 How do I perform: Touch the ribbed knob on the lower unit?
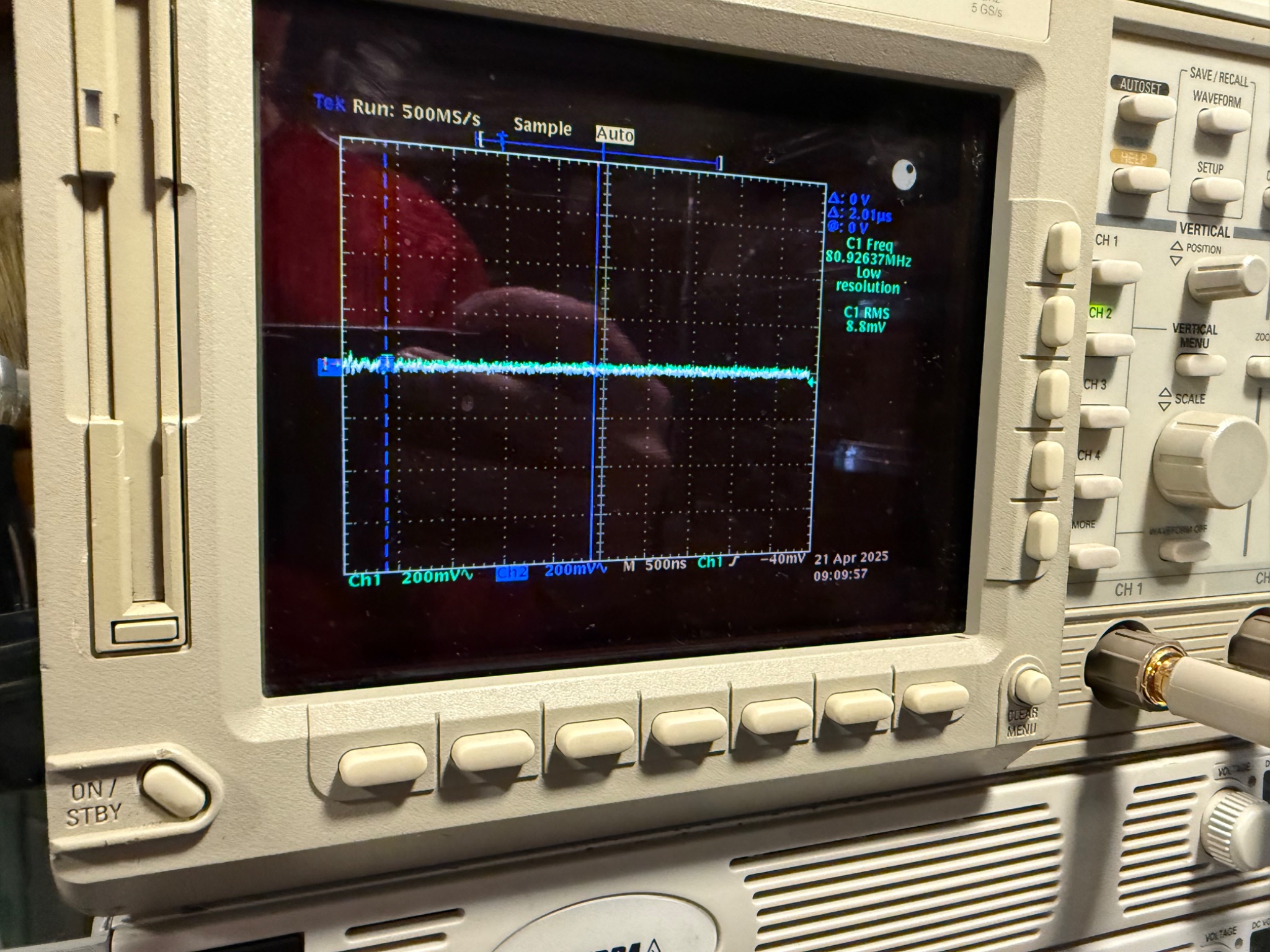point(1235,827)
